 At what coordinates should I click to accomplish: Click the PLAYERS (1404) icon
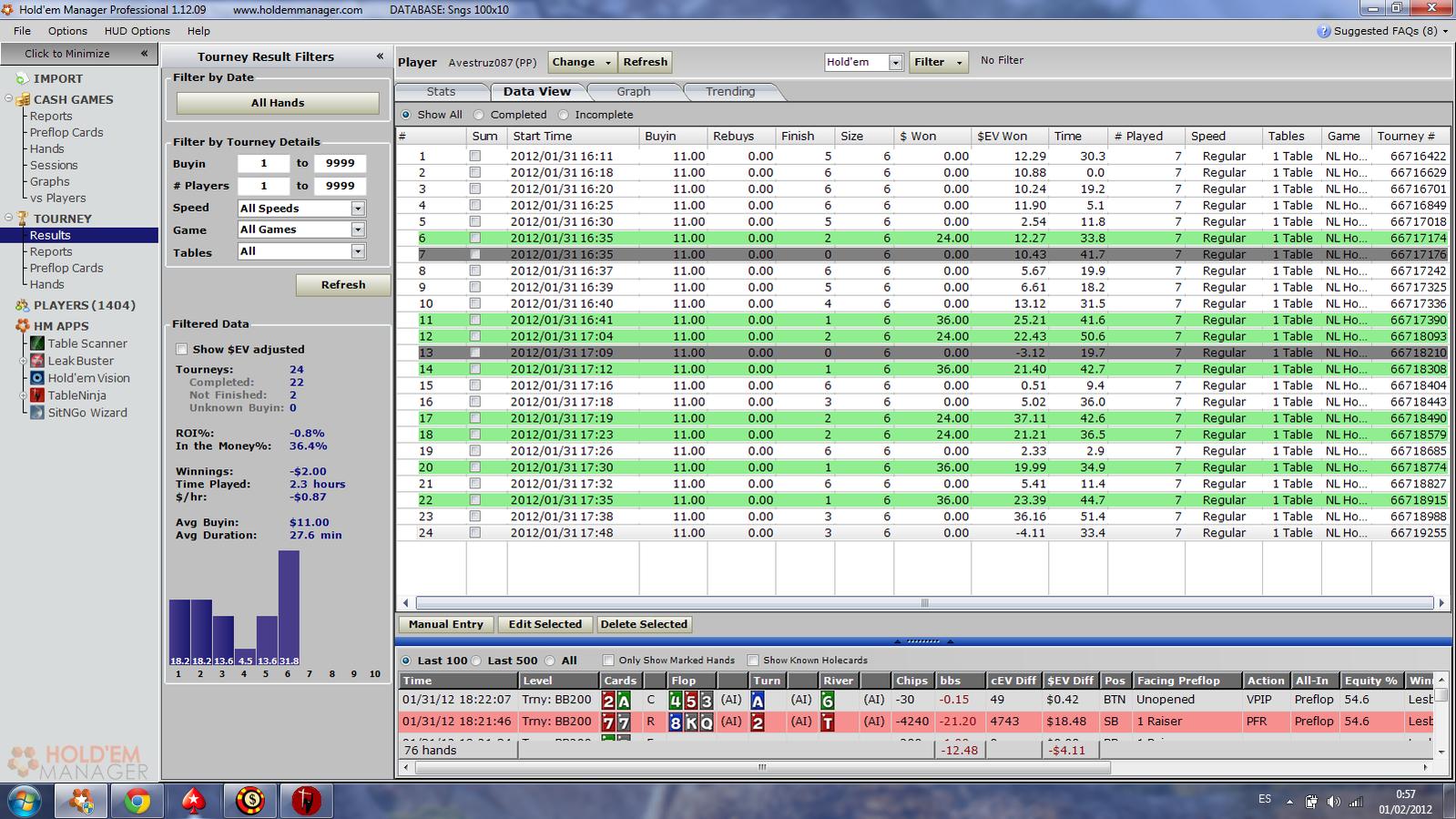22,305
